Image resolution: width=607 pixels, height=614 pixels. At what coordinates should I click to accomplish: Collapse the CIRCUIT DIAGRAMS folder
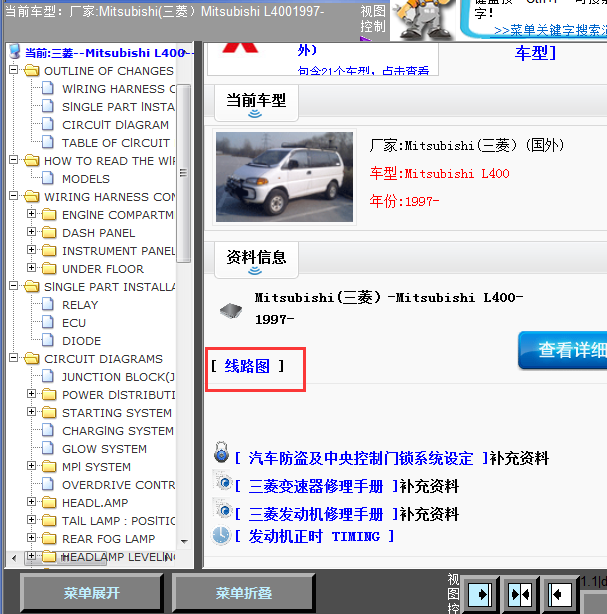(14, 358)
